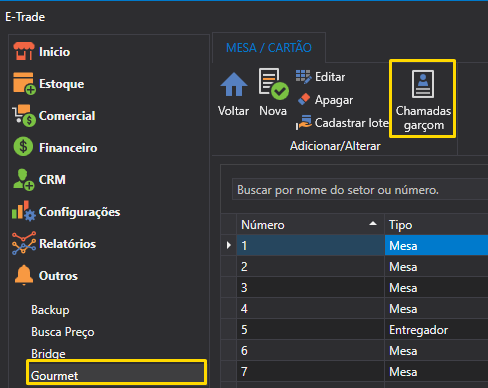Select Backup under Outros
The image size is (488, 388).
pos(50,310)
